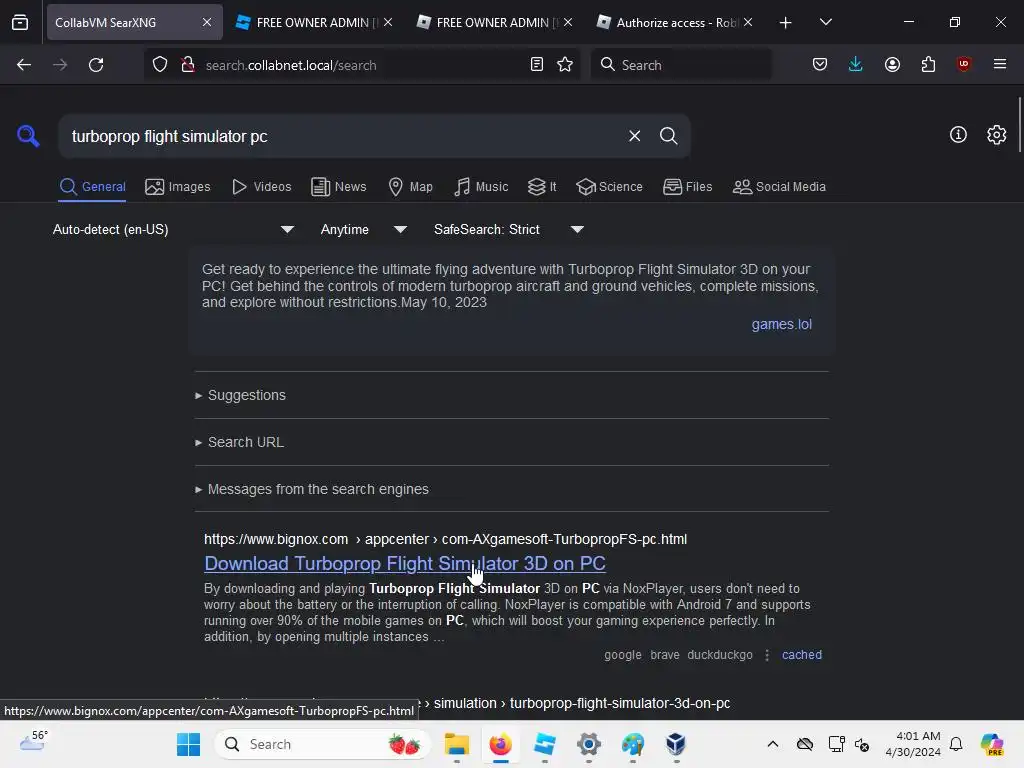Expand the Search URL section
The width and height of the screenshot is (1024, 768).
coord(240,442)
